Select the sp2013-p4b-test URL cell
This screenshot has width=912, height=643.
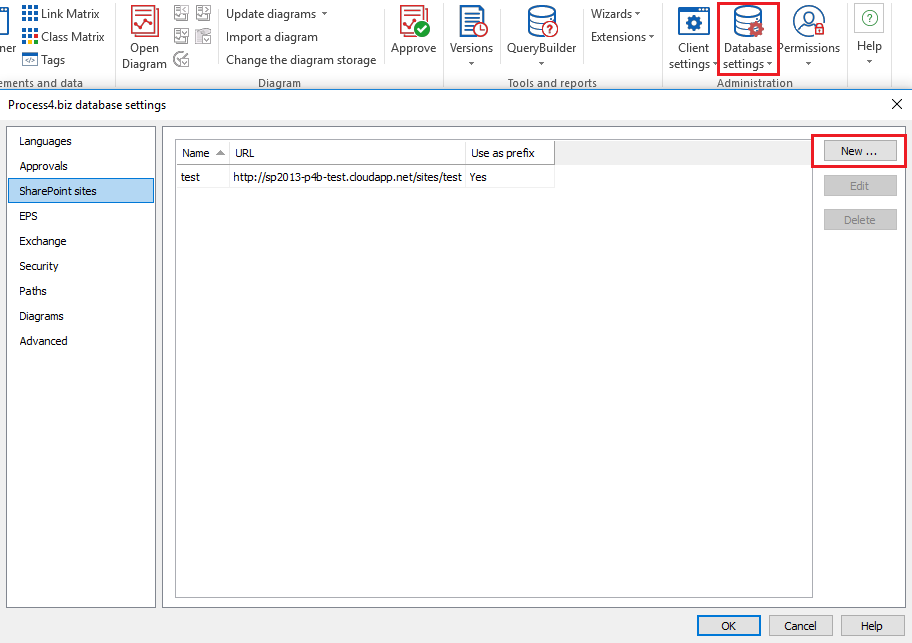pos(347,177)
